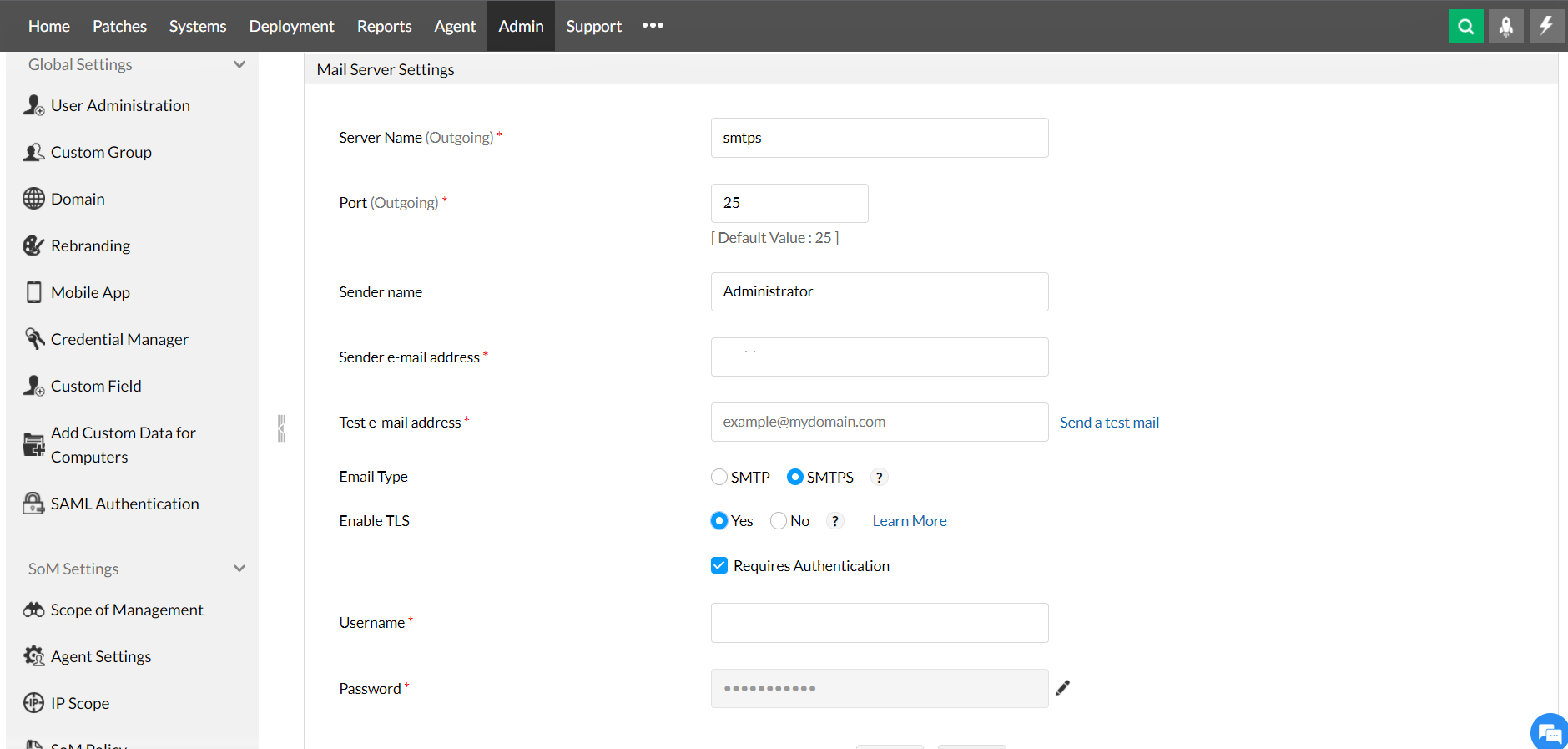Open the Reports tab
1568x749 pixels.
384,26
